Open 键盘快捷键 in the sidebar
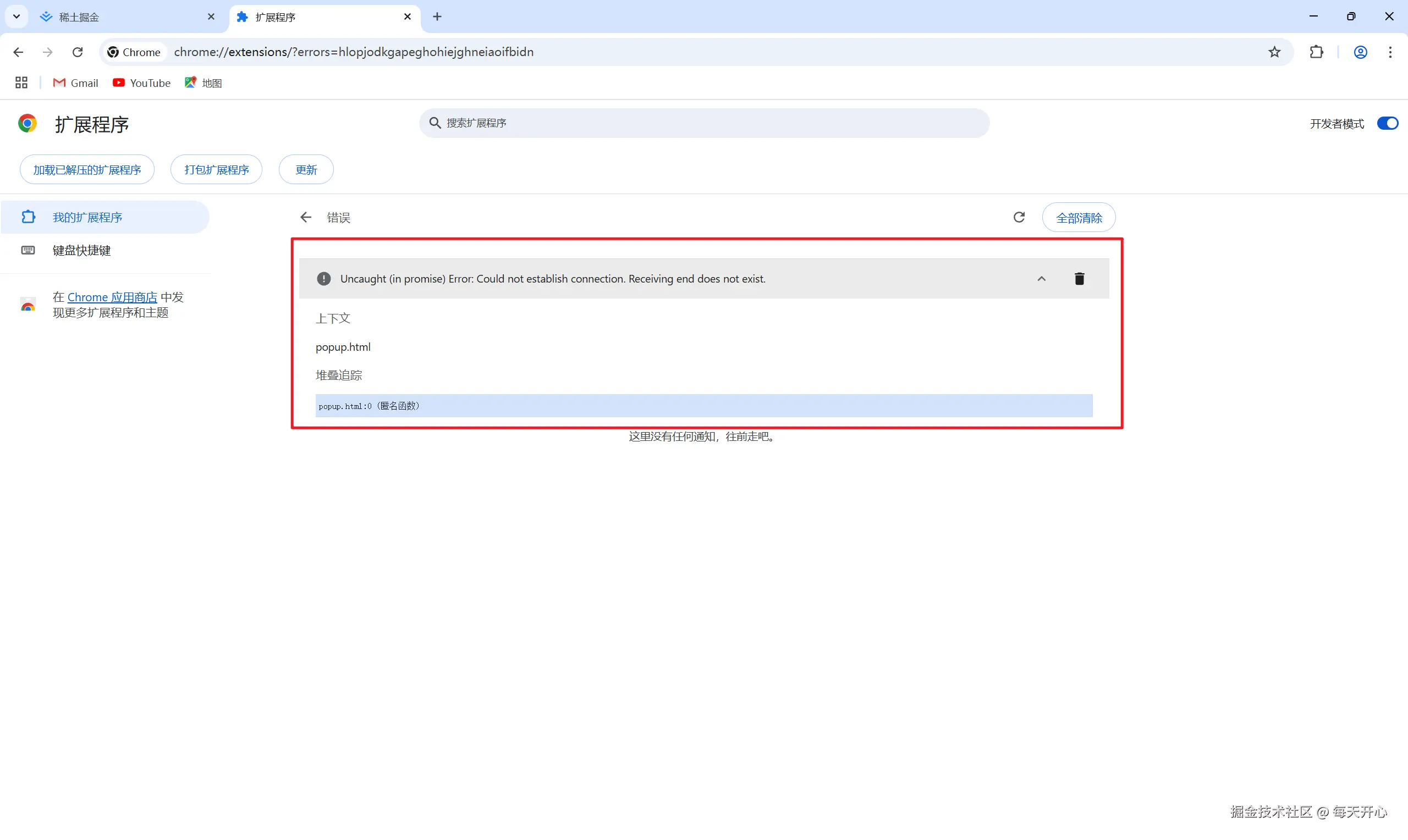 point(81,250)
